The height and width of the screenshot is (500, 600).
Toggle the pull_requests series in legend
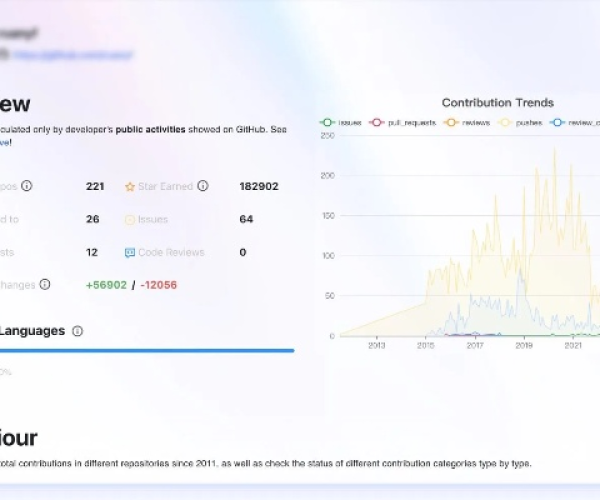point(403,122)
